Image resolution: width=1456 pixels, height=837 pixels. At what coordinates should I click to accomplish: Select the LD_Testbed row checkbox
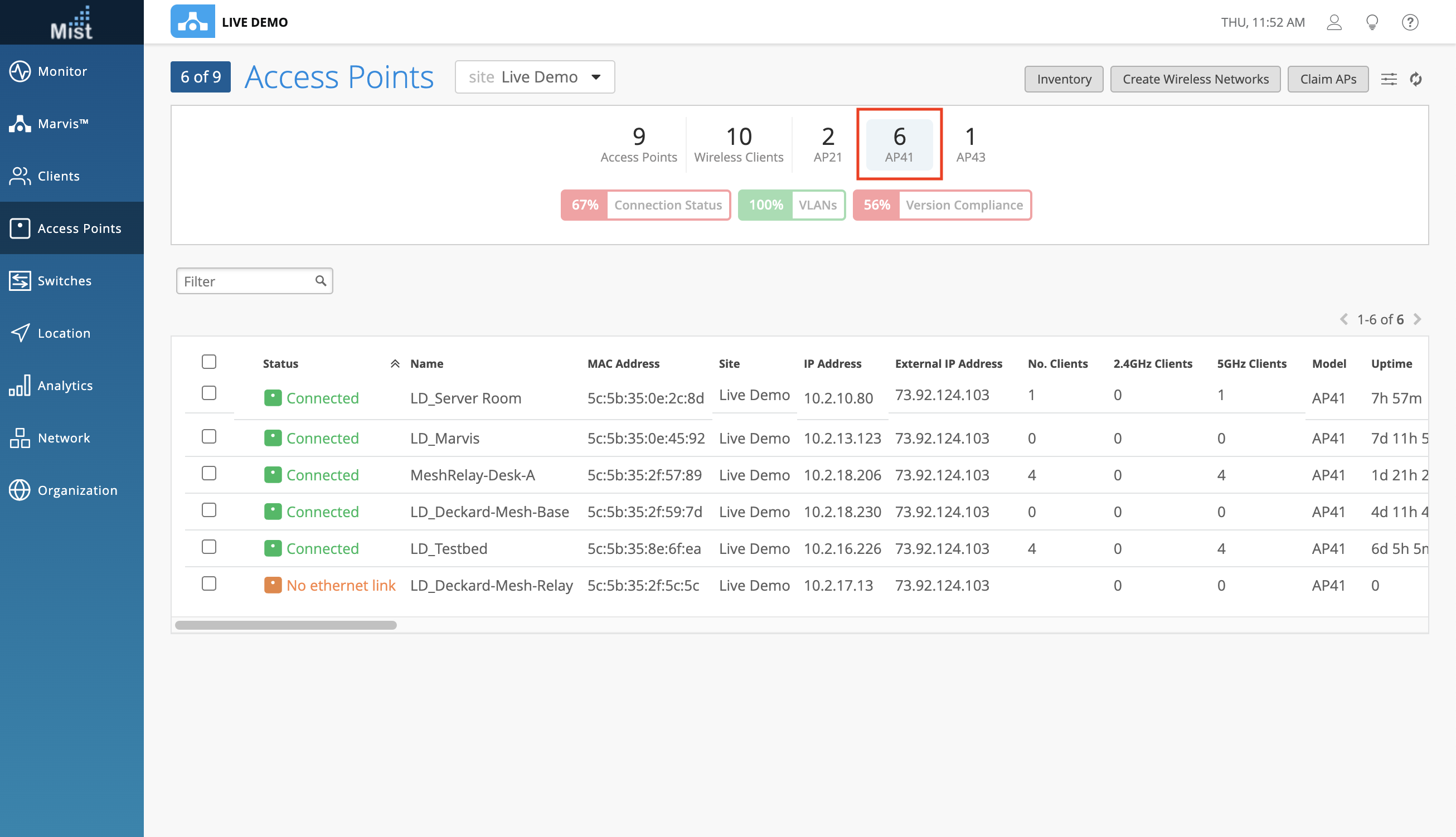[208, 547]
